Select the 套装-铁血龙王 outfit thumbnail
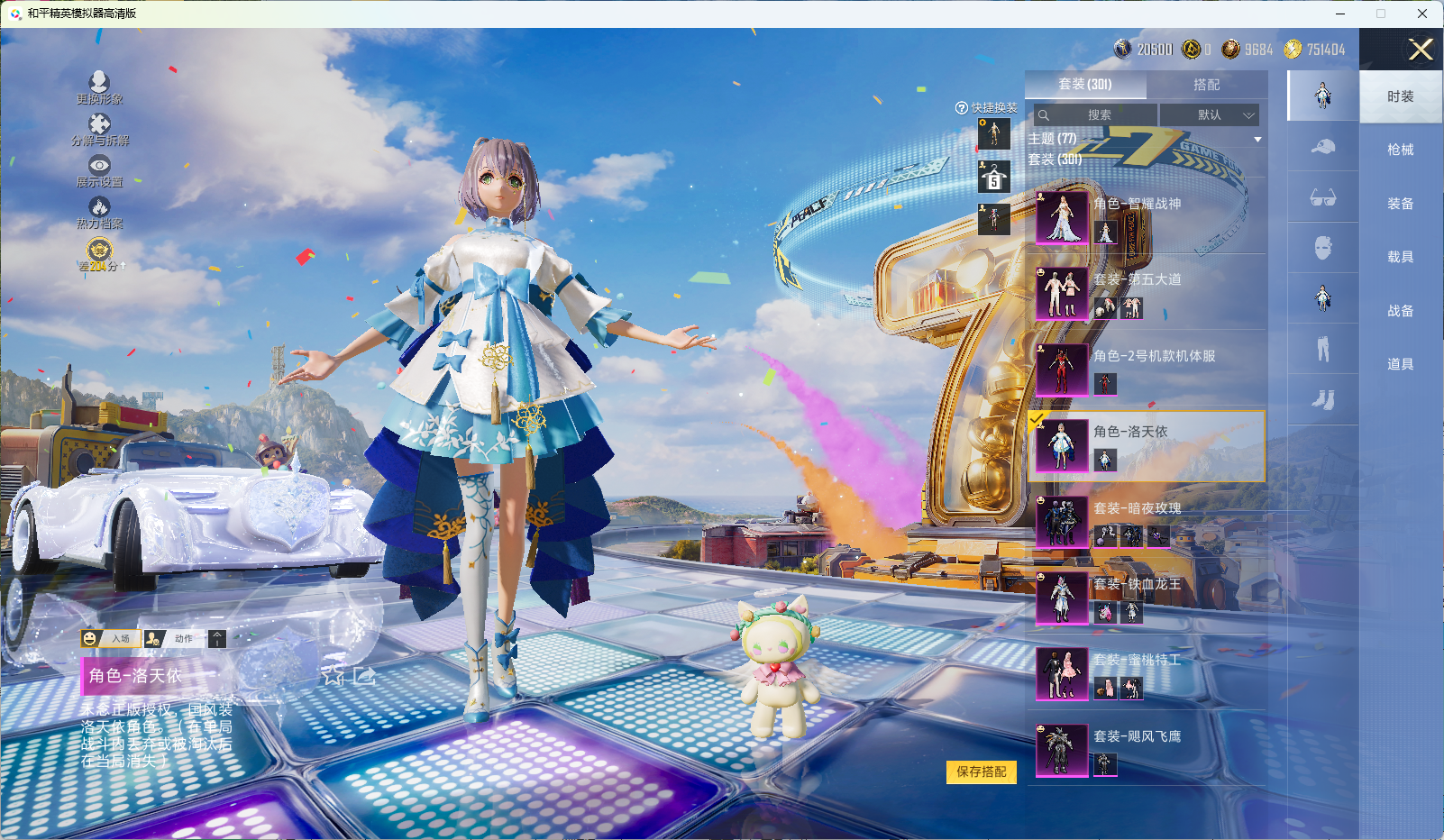1444x840 pixels. click(1062, 598)
